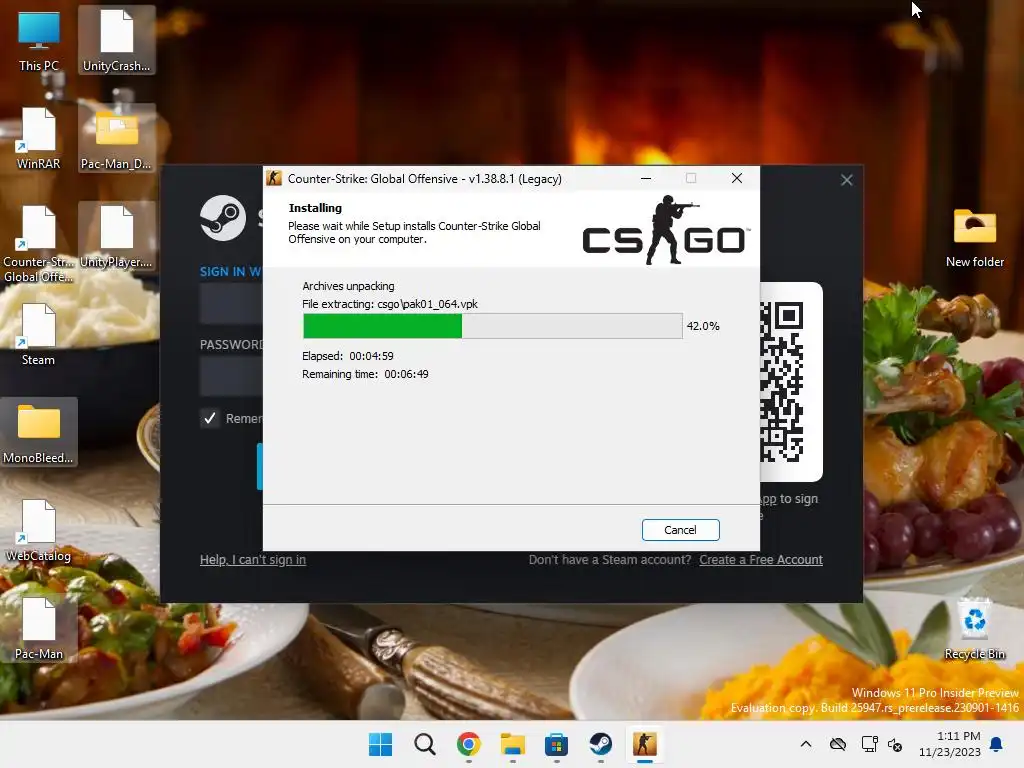Open the Pac-Man_D folder on desktop
The image size is (1024, 768).
tap(116, 139)
